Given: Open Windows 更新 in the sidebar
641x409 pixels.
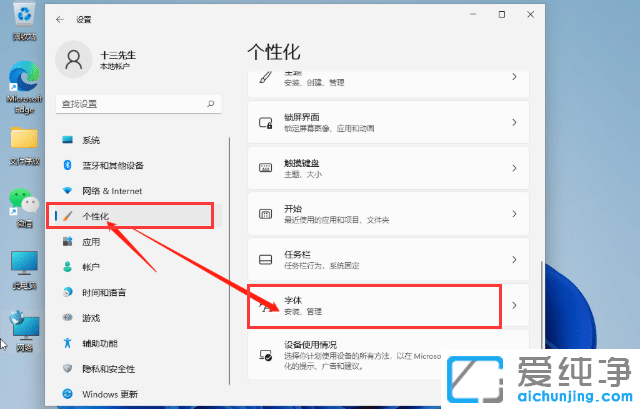Looking at the screenshot, I should (139, 394).
